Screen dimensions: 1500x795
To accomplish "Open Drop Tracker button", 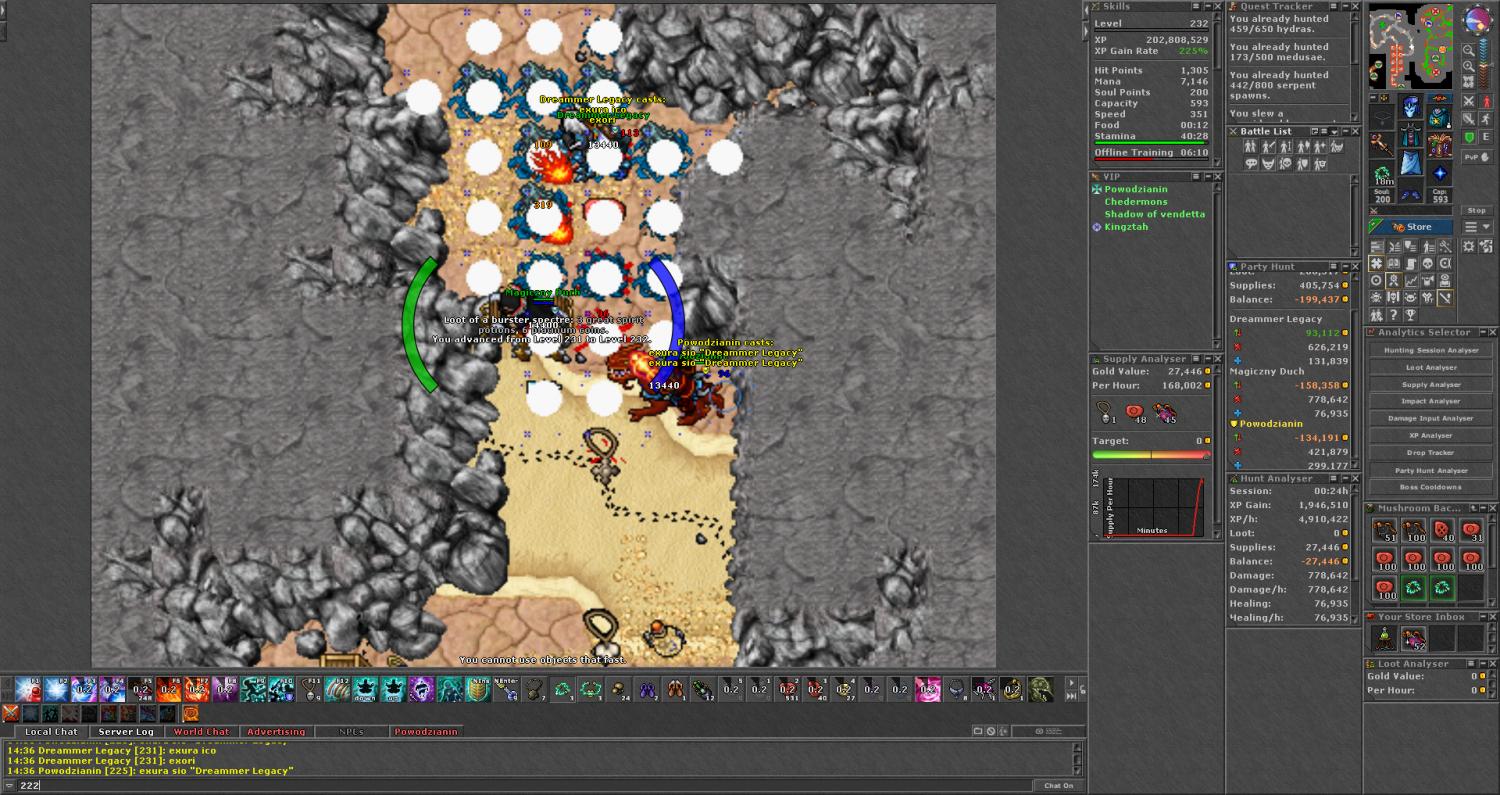I will [1431, 453].
